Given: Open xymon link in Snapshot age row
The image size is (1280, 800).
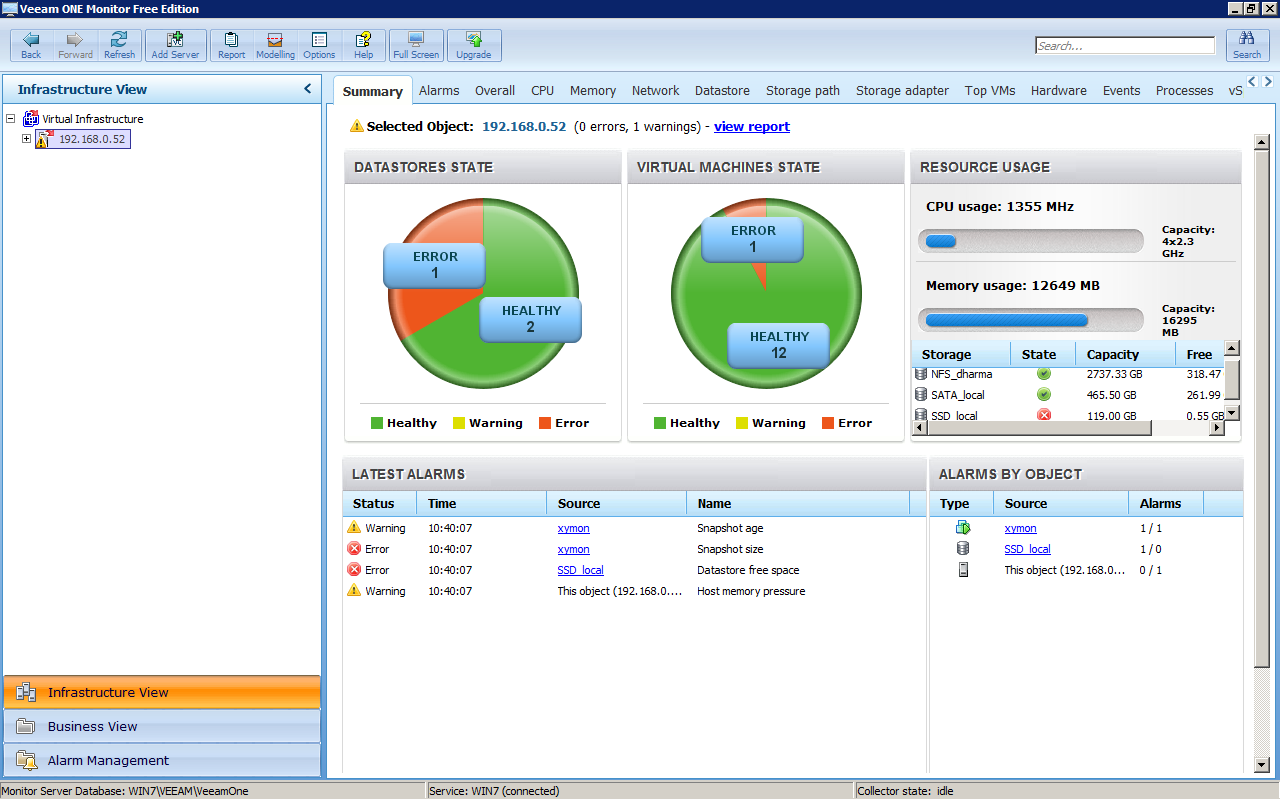Looking at the screenshot, I should [574, 528].
